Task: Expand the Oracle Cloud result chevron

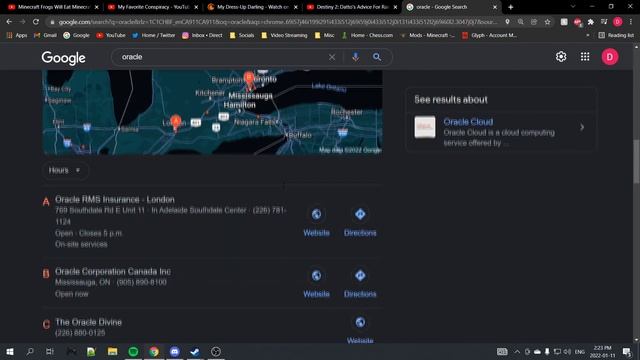Action: (x=582, y=127)
